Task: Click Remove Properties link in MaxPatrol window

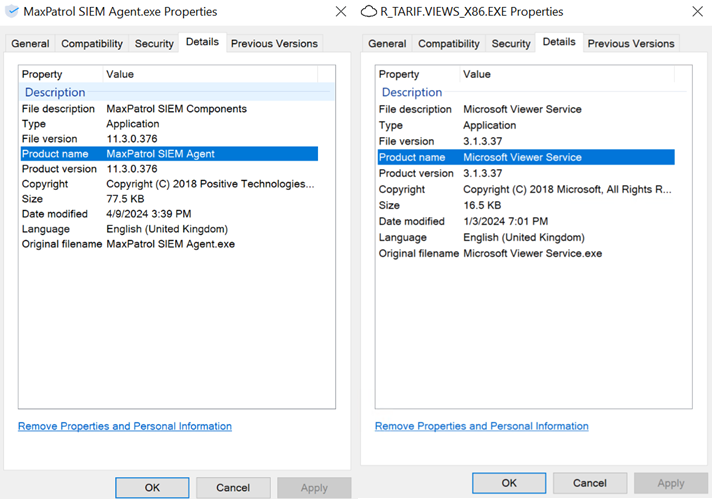Action: (x=125, y=426)
